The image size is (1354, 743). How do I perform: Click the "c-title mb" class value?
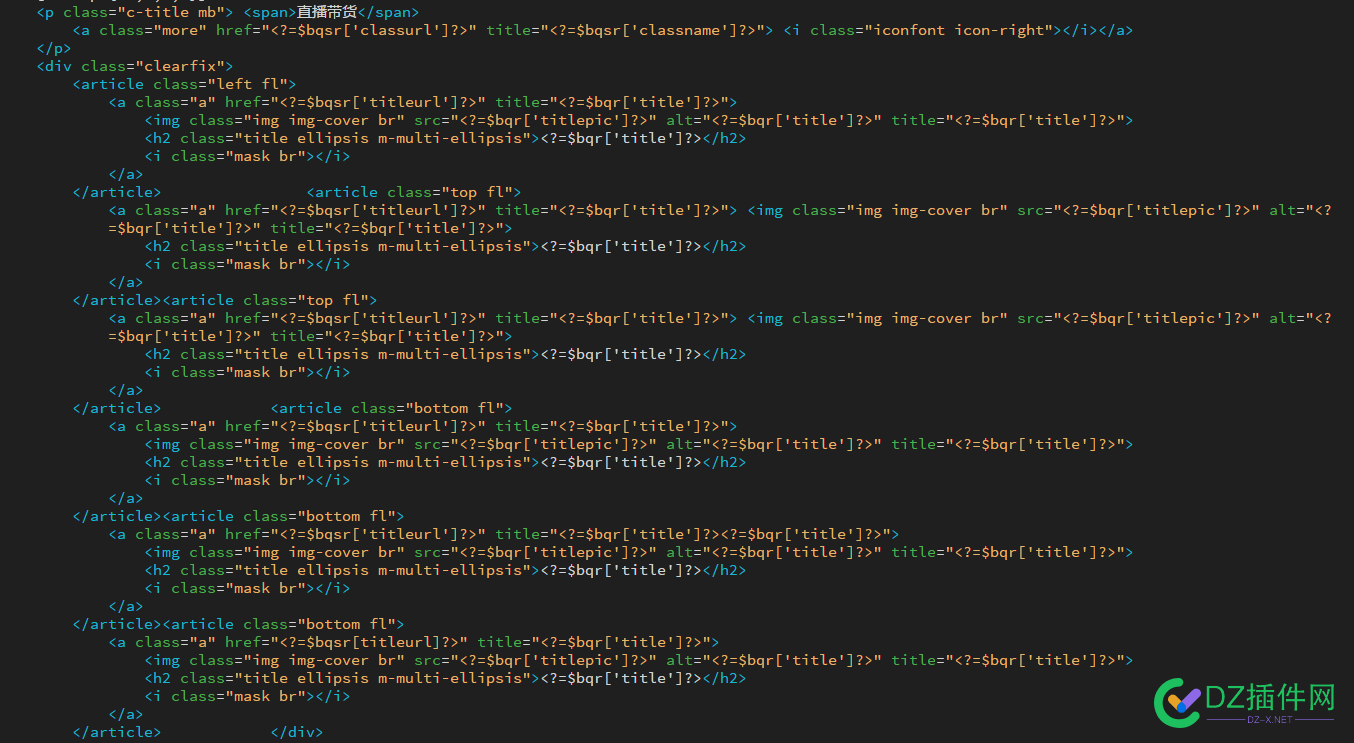pyautogui.click(x=170, y=12)
